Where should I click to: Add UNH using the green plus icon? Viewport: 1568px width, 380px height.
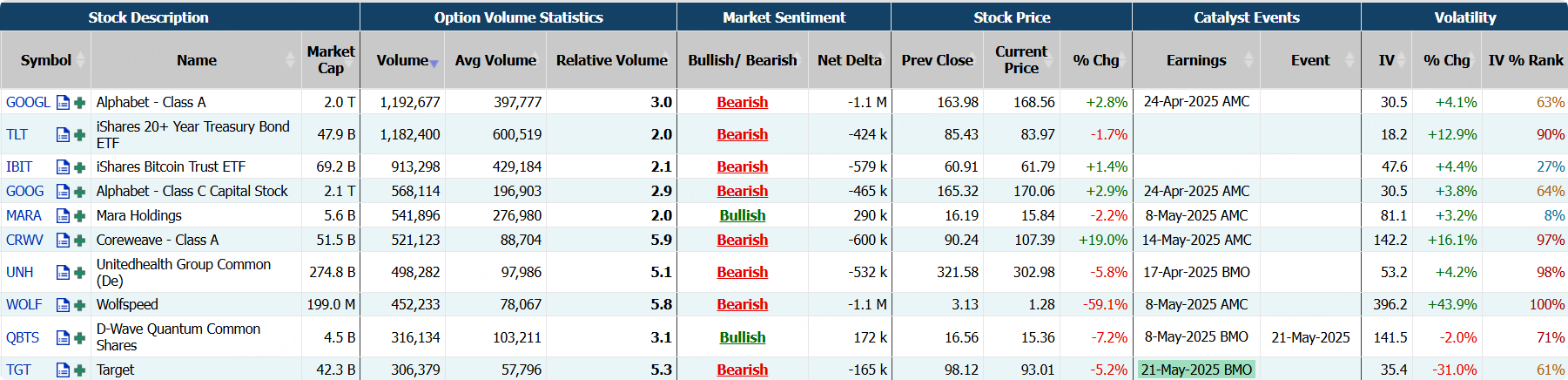pos(80,273)
